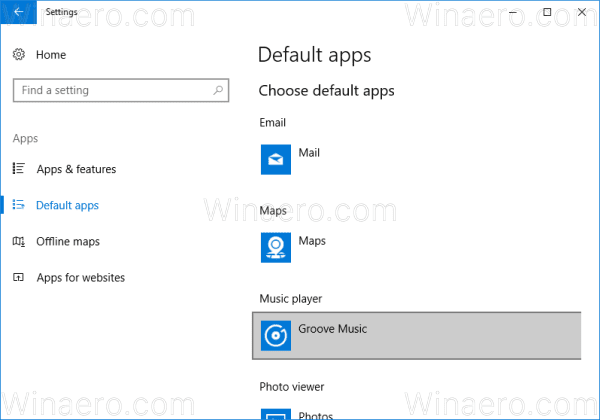This screenshot has width=600, height=420.
Task: Click the Apps for websites icon
Action: [18, 277]
